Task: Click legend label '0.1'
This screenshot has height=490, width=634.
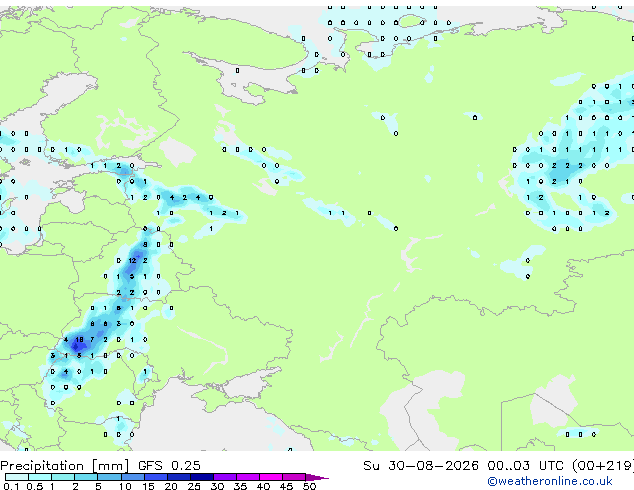Action: 11,486
